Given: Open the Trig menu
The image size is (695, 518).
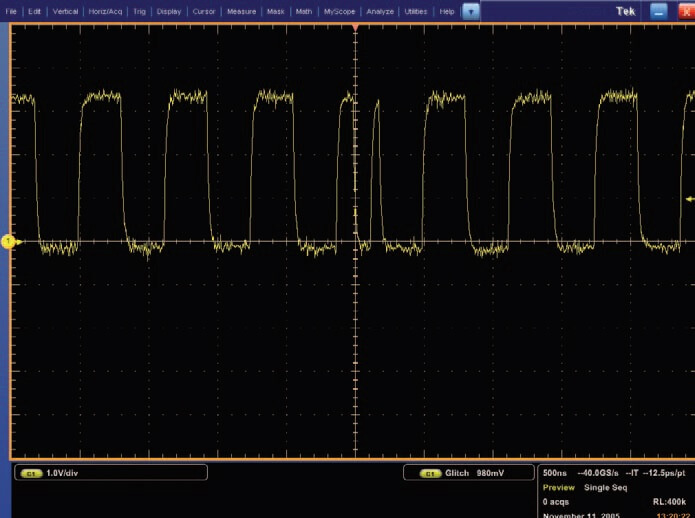Looking at the screenshot, I should click(140, 11).
